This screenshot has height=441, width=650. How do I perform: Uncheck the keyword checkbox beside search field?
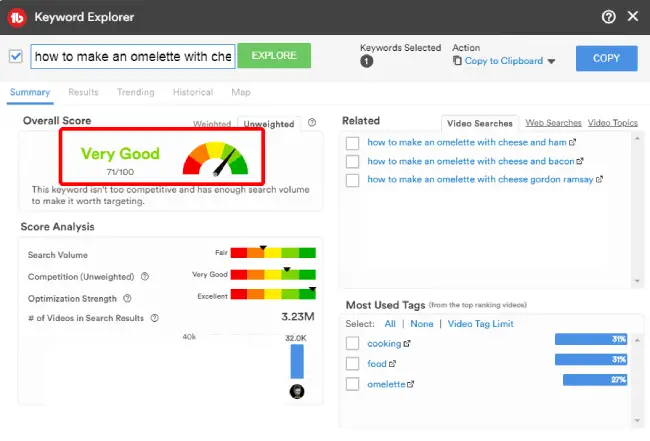pyautogui.click(x=16, y=56)
